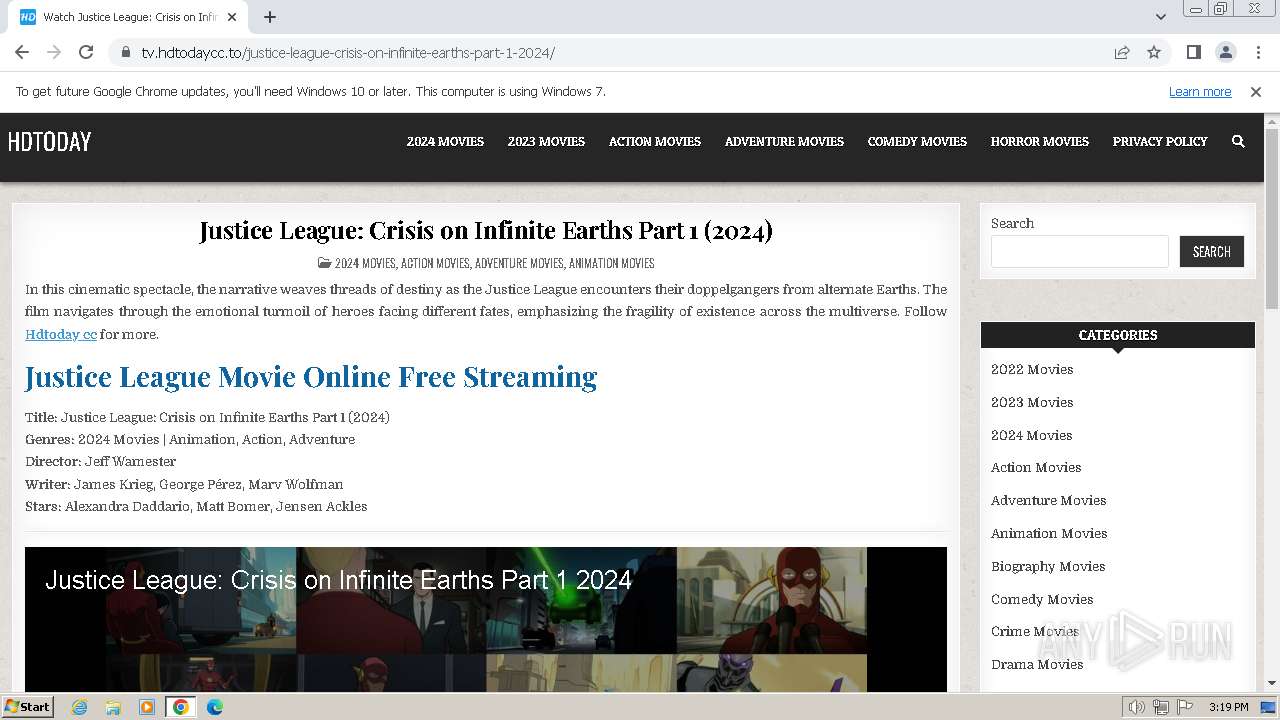
Task: View site information lock icon
Action: pyautogui.click(x=125, y=52)
